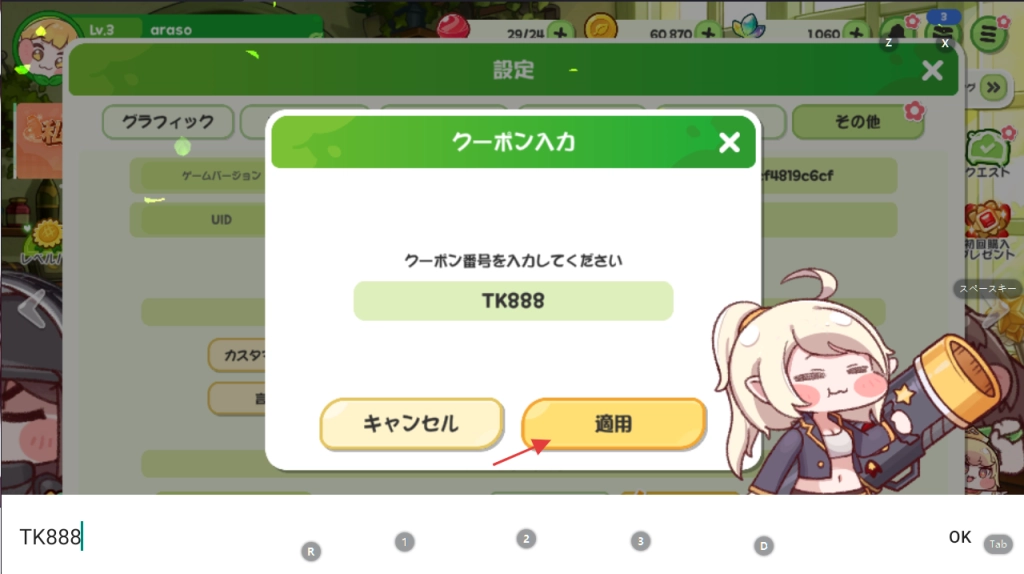Close the 設定 settings window
1024x574 pixels.
click(x=932, y=70)
